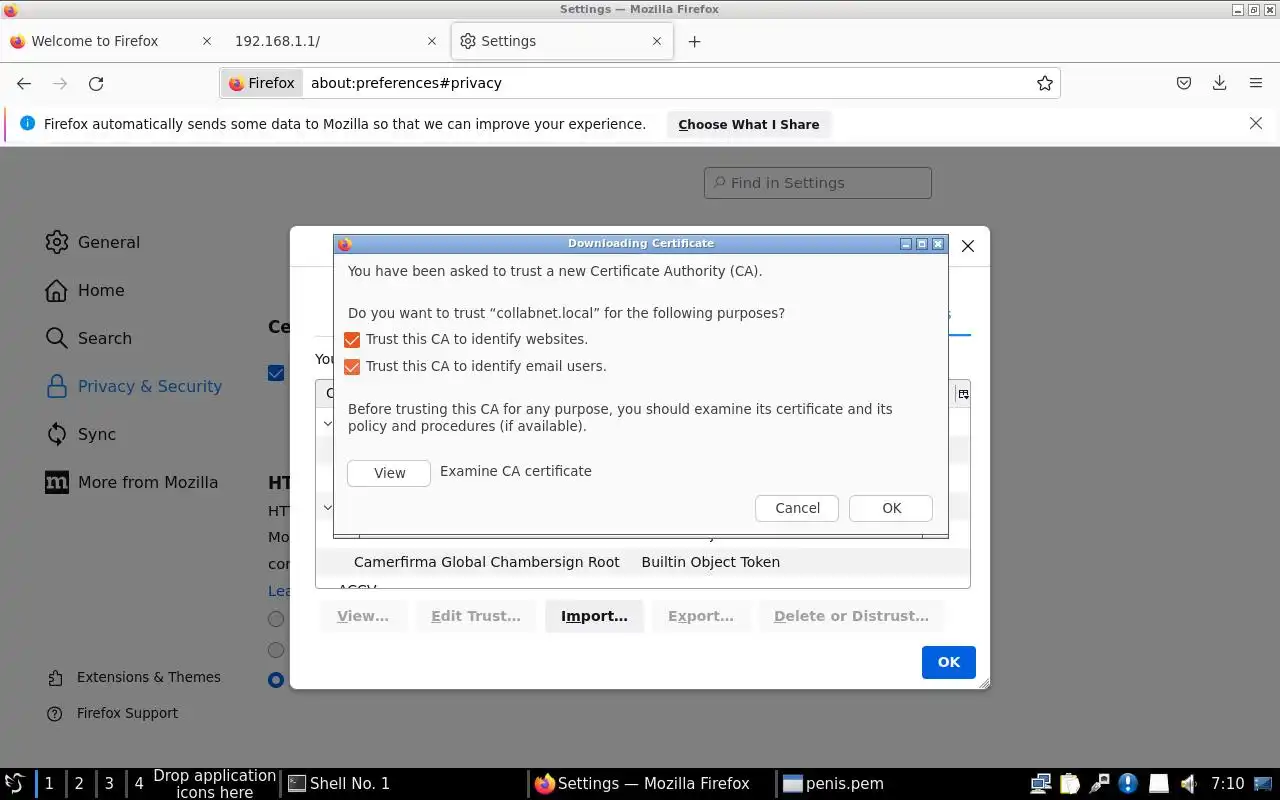Click blue OK button of Certificate Manager
The image size is (1280, 800).
(x=948, y=662)
